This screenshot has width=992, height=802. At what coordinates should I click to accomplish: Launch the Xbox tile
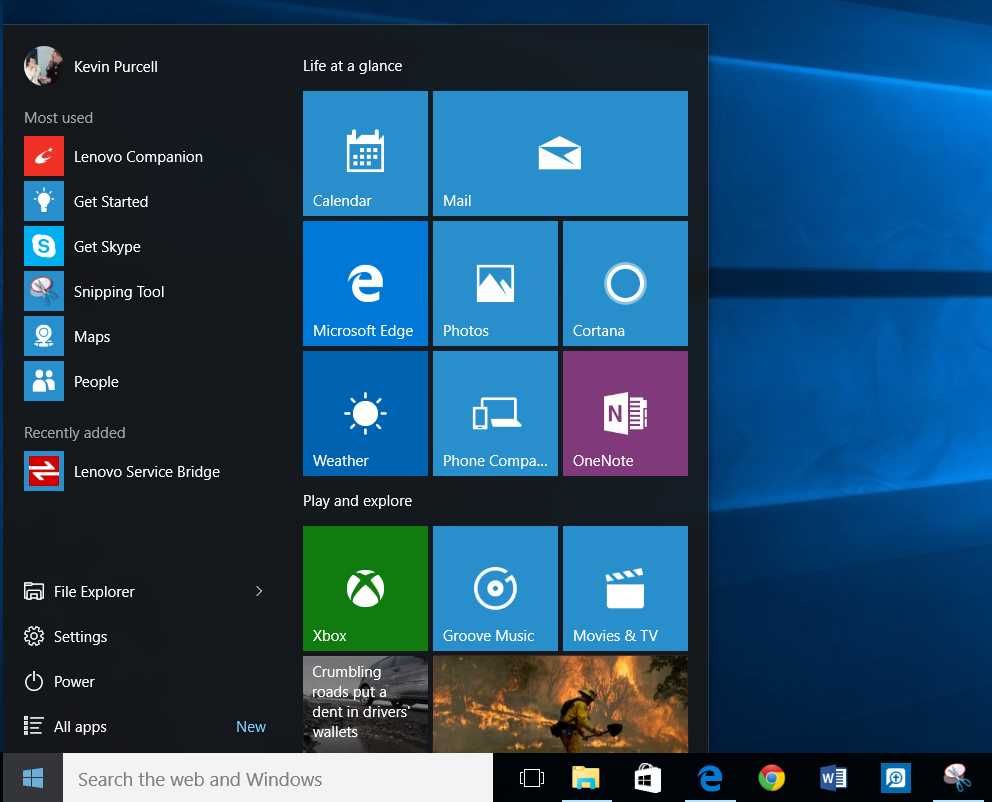(x=364, y=588)
